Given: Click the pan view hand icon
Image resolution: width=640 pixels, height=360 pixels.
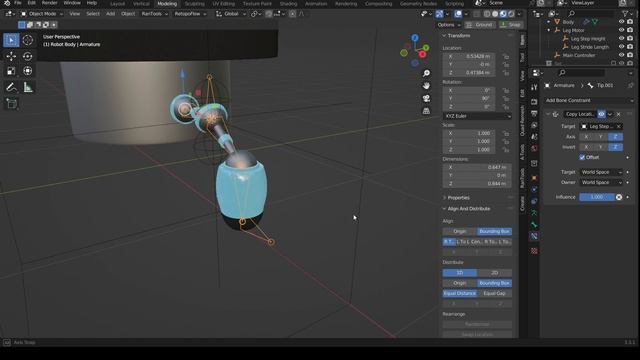Looking at the screenshot, I should 426,86.
